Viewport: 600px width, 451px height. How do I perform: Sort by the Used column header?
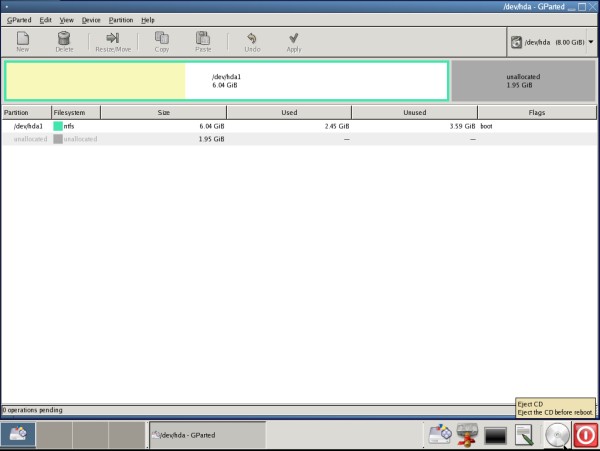289,112
